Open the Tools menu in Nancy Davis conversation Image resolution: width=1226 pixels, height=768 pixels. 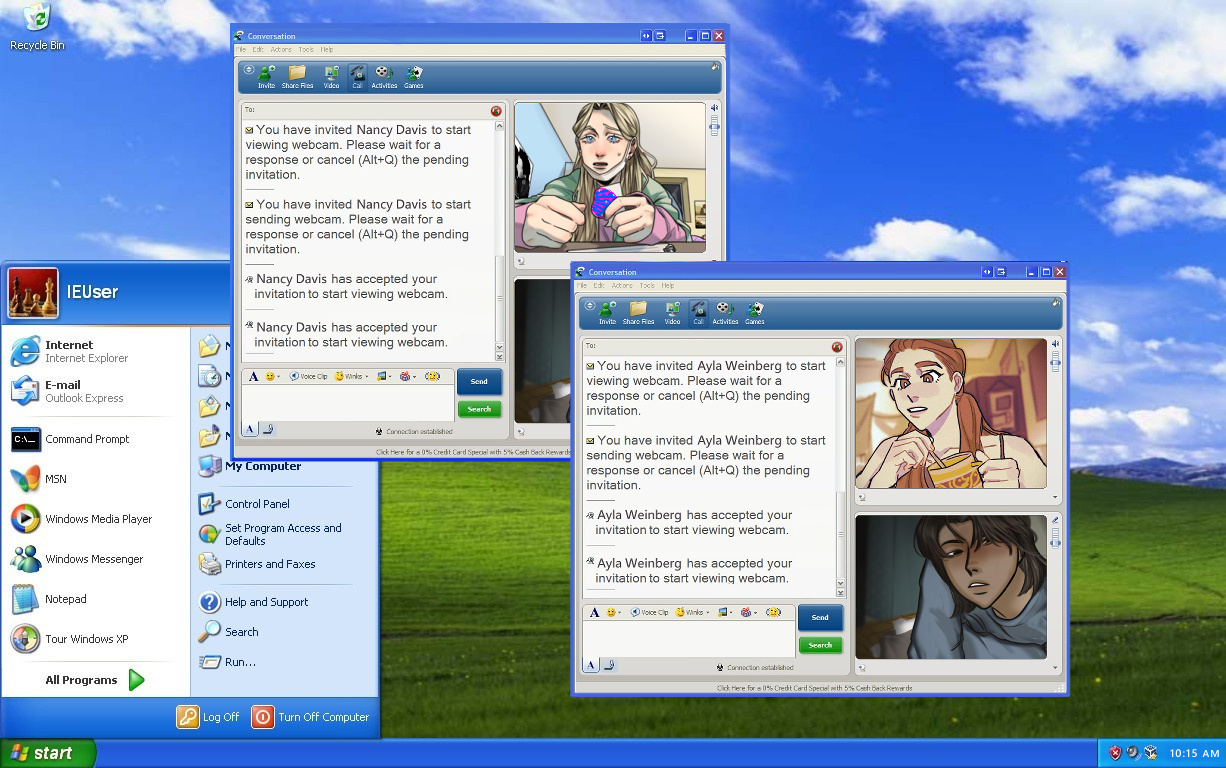[x=306, y=50]
